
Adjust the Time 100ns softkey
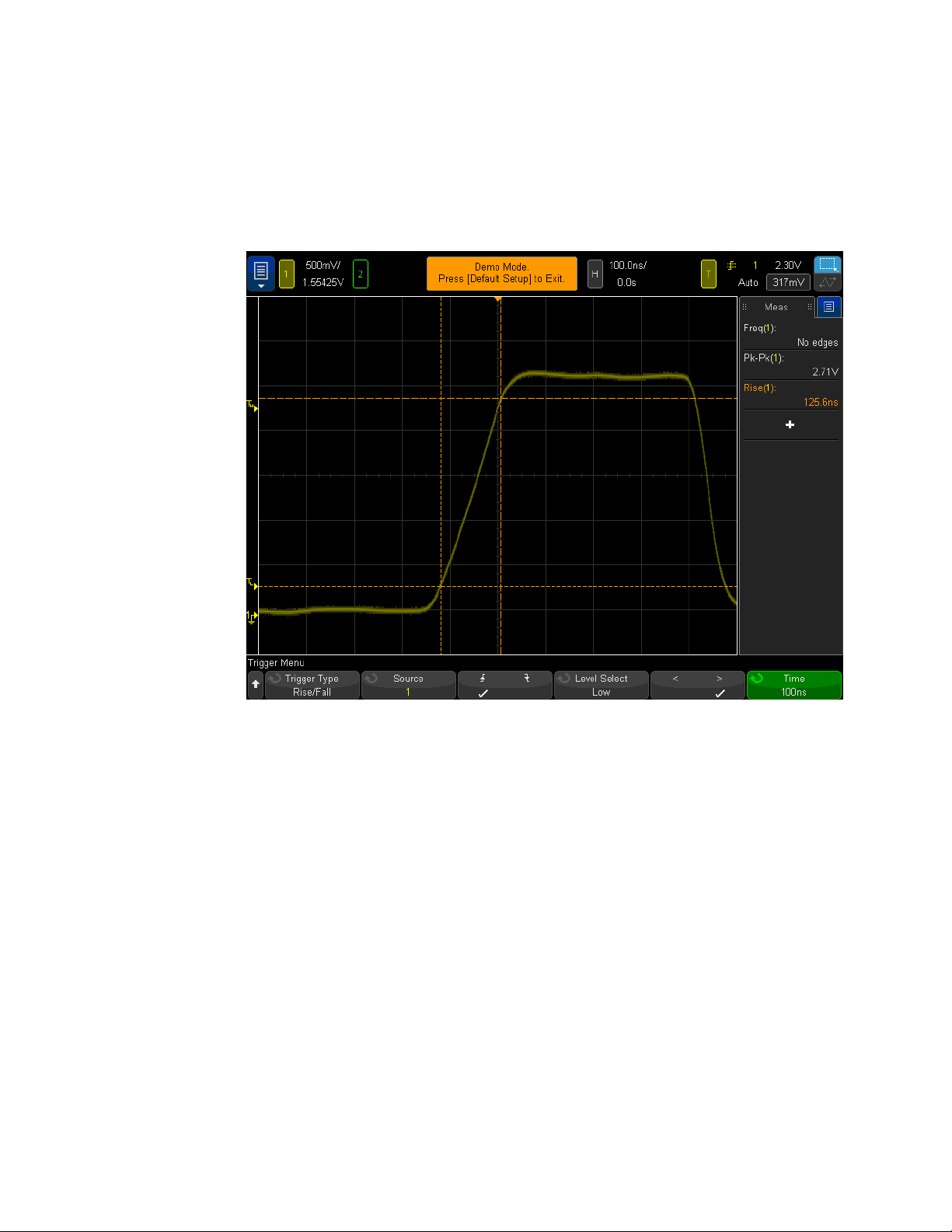(x=794, y=685)
